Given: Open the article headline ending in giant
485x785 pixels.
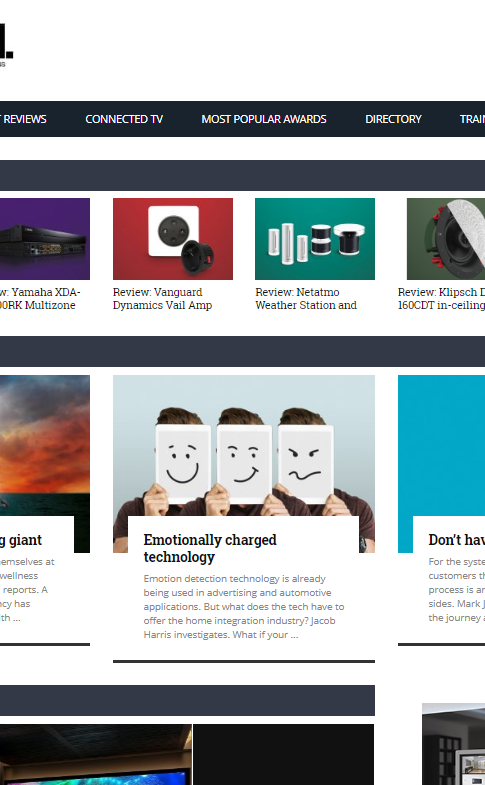Looking at the screenshot, I should pos(21,540).
